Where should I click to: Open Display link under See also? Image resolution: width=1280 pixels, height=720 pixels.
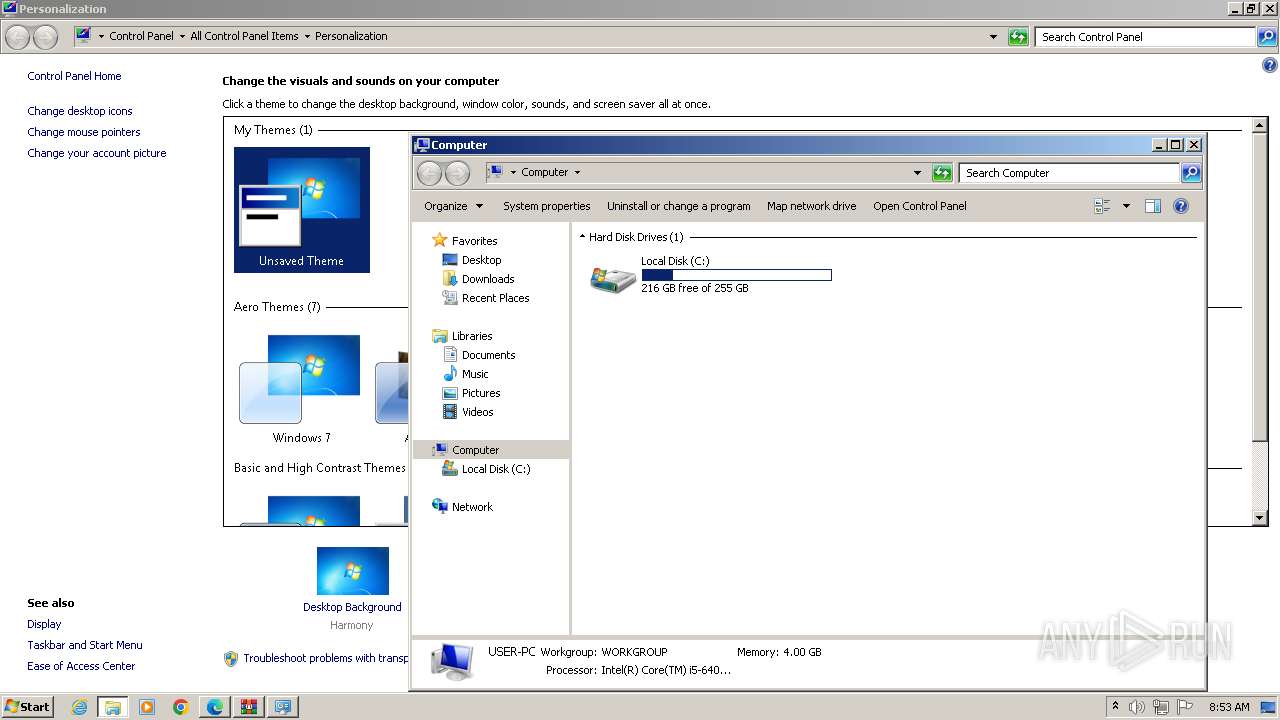coord(44,624)
